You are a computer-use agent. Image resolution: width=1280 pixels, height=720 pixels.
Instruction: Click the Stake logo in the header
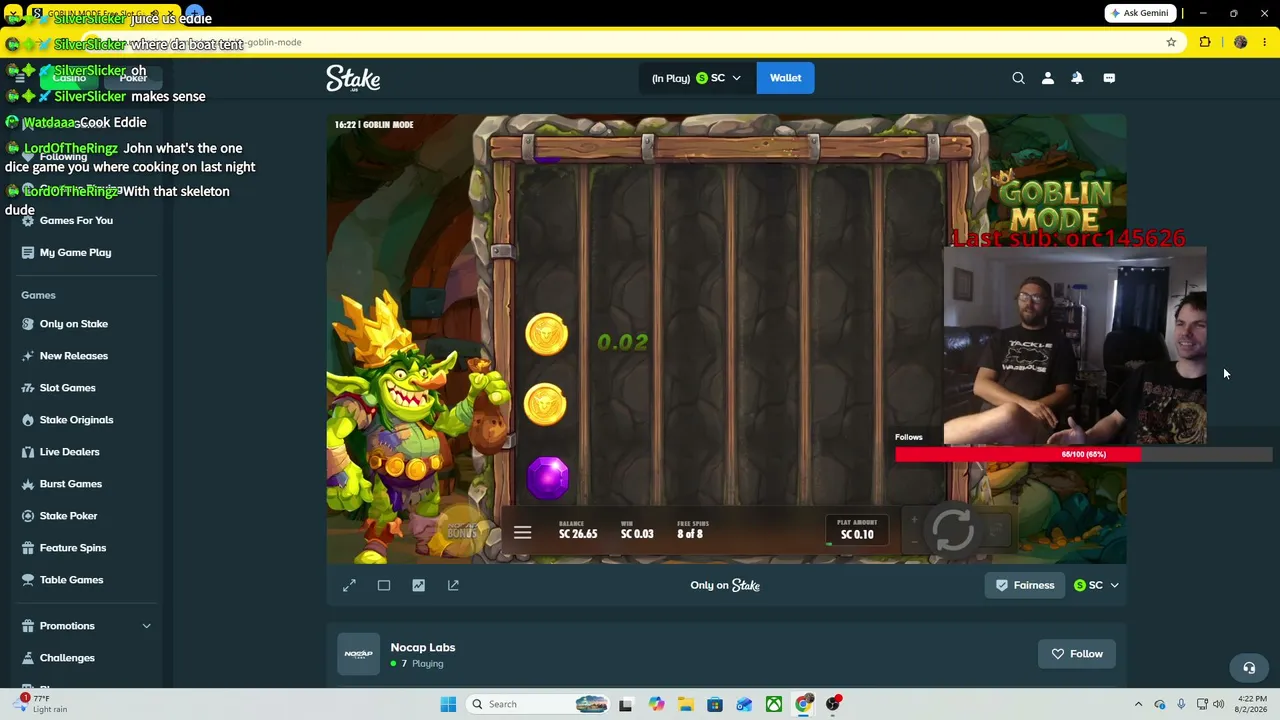353,78
